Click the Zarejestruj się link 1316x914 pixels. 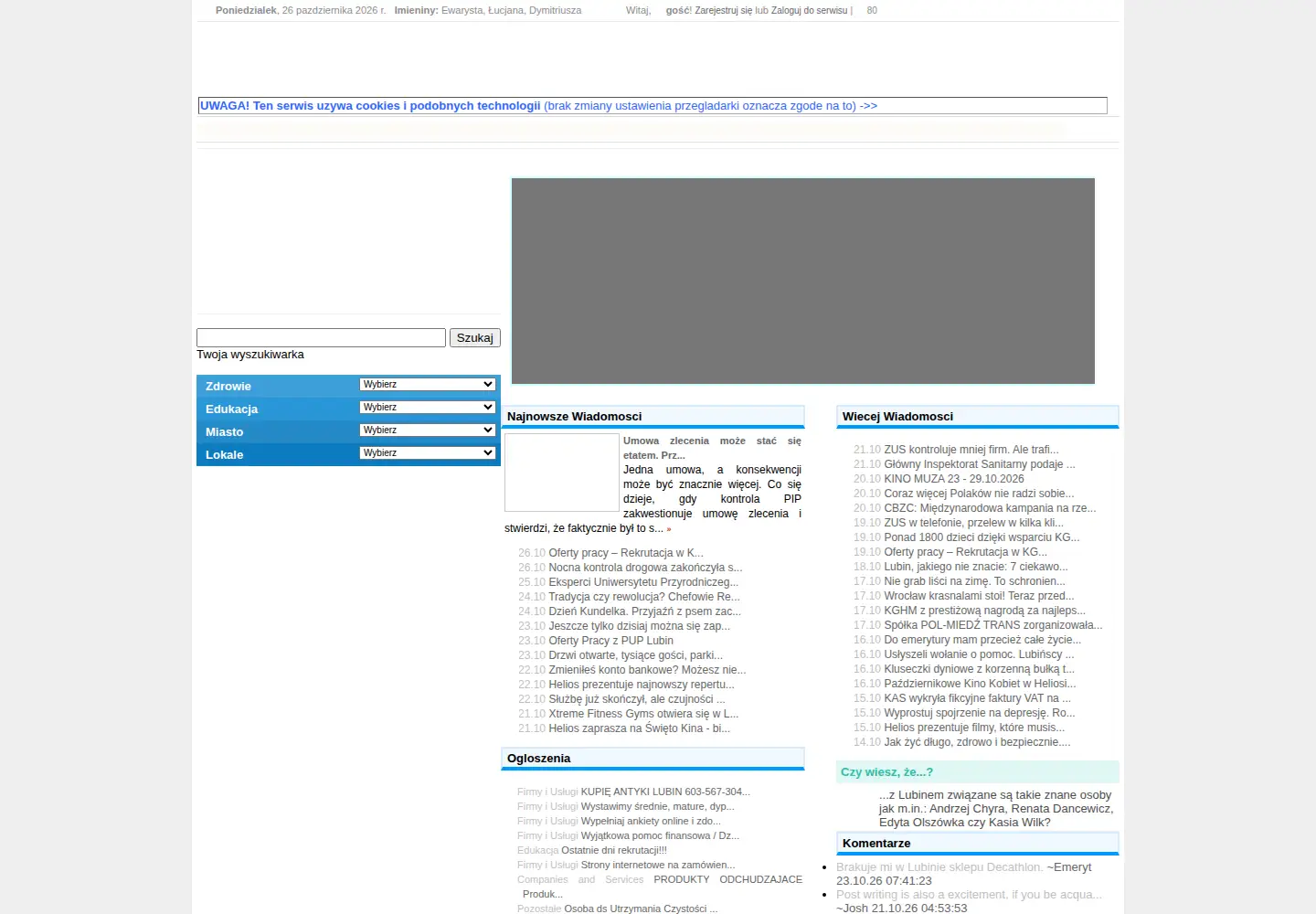coord(724,11)
